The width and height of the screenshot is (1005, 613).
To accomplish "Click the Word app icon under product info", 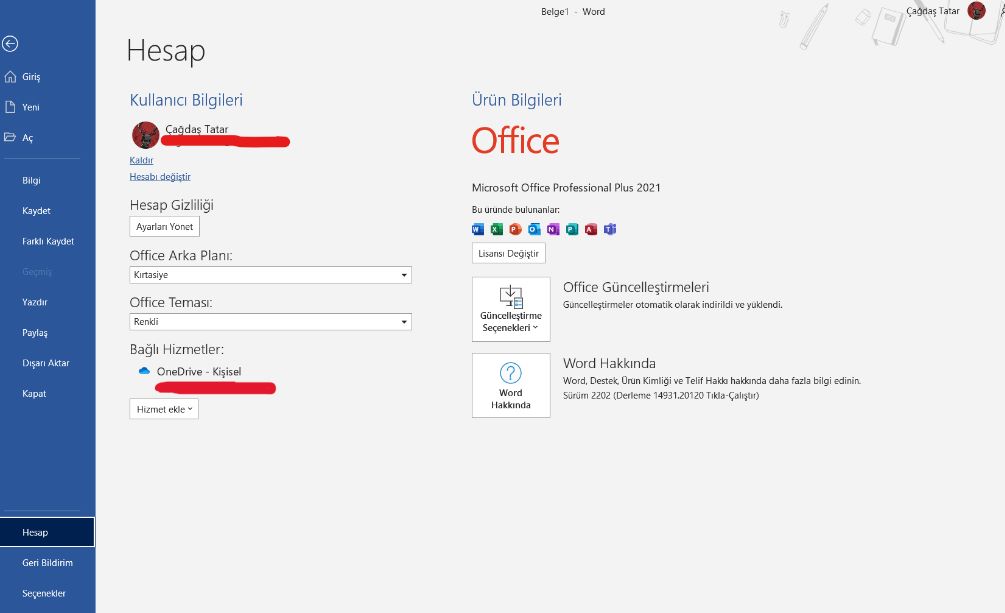I will (x=478, y=229).
